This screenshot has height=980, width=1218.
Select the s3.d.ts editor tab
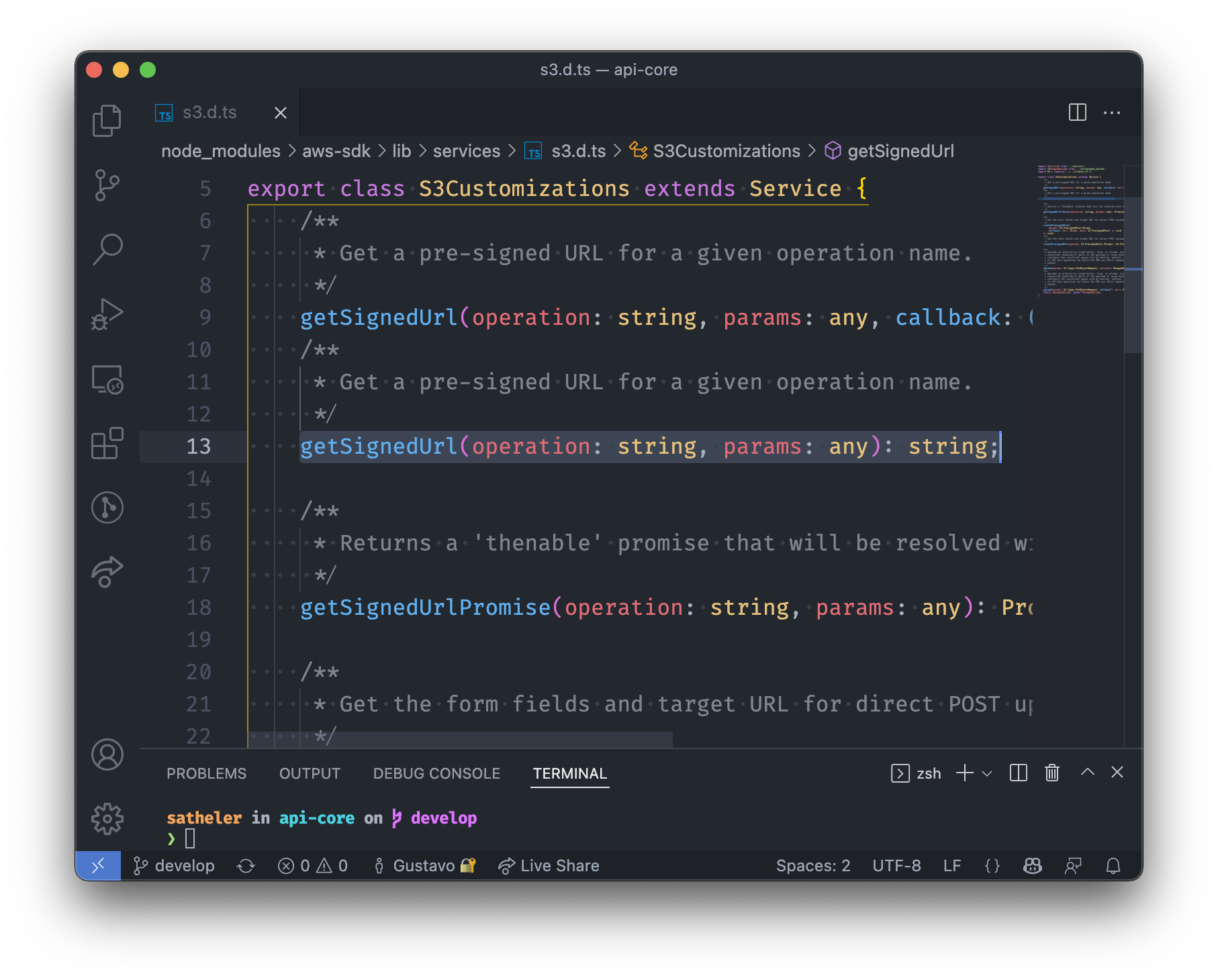click(x=220, y=112)
